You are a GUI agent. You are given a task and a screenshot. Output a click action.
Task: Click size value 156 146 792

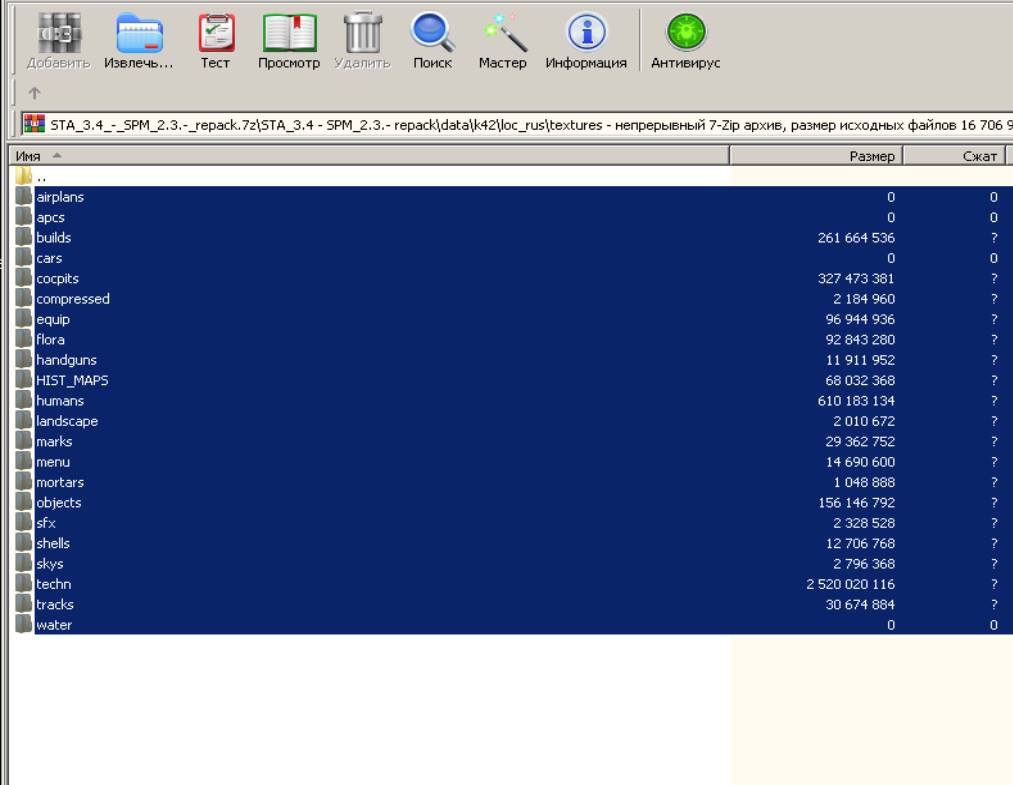click(x=856, y=503)
